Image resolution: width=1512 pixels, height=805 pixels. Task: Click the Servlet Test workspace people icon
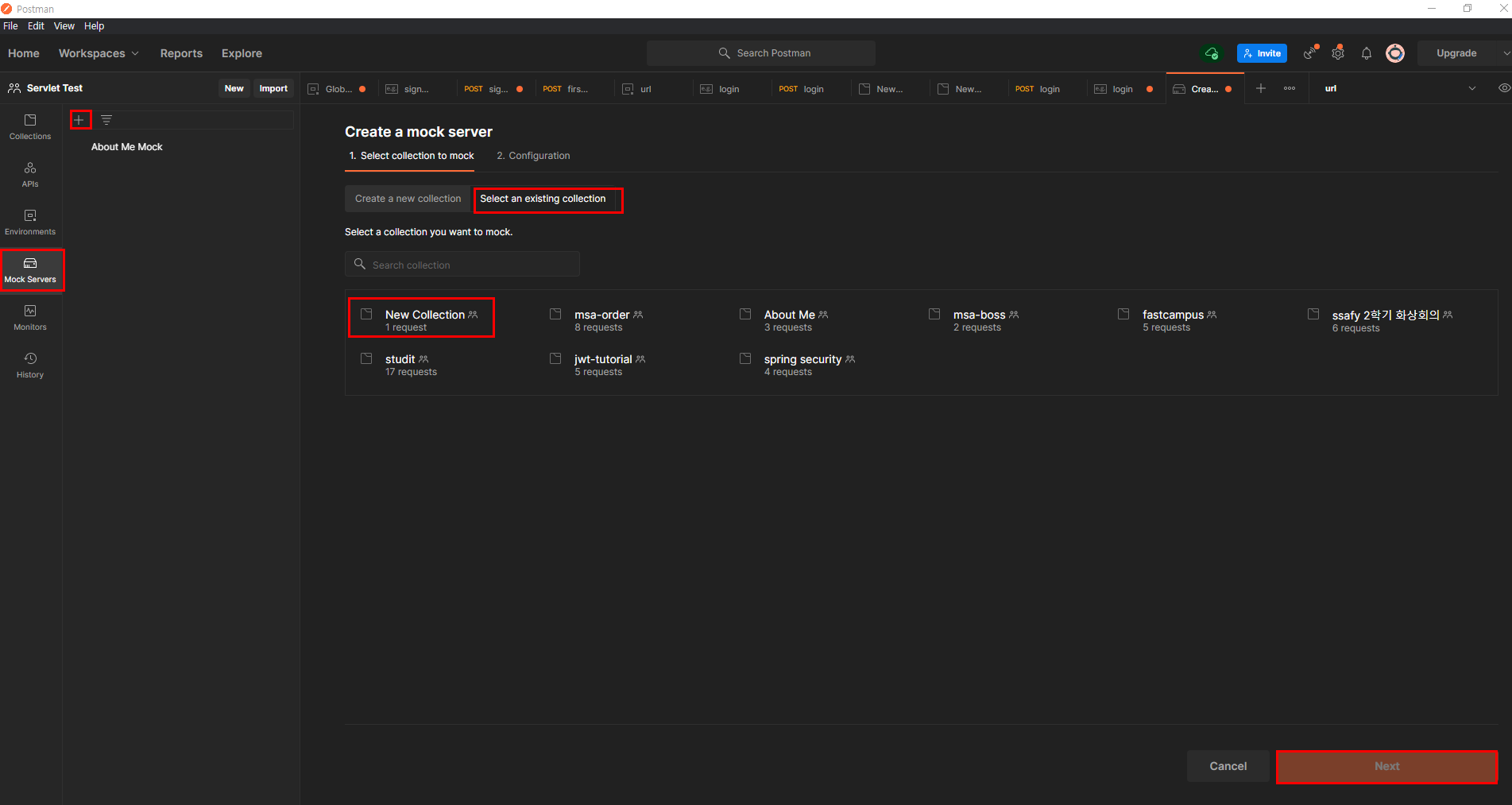coord(14,88)
